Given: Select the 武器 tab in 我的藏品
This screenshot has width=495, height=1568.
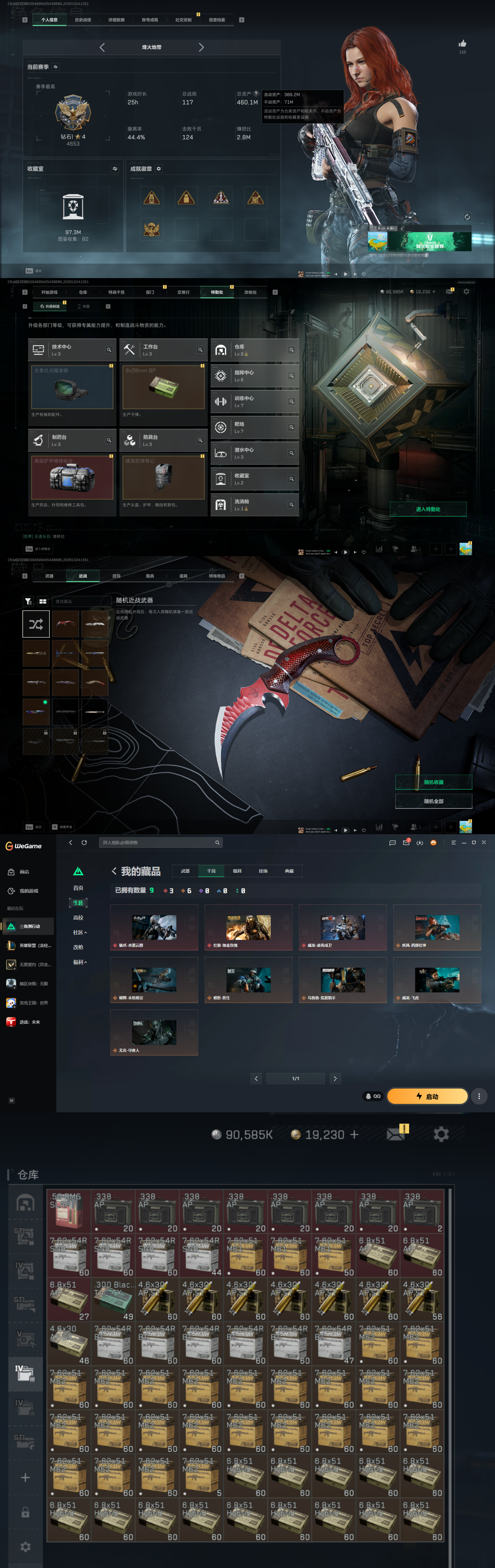Looking at the screenshot, I should pos(185,871).
